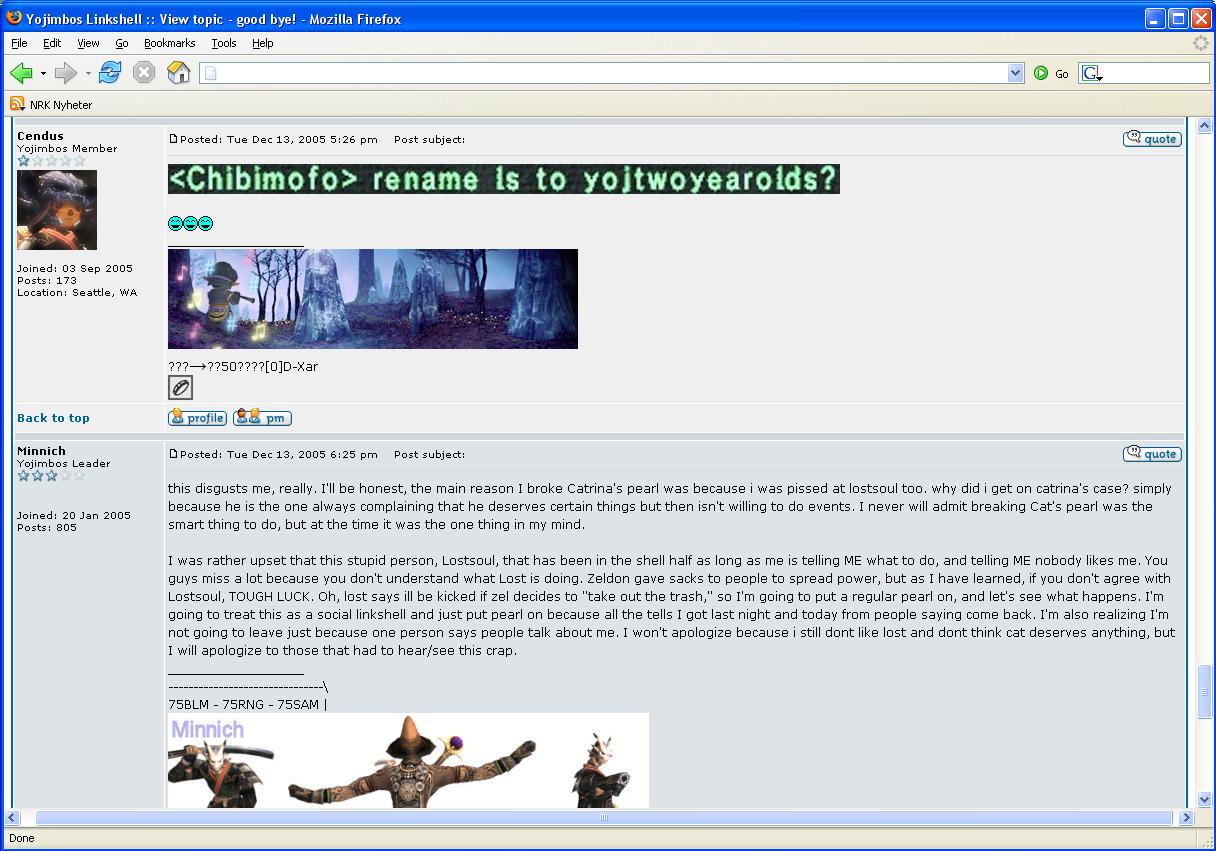View Cendus's profile
The height and width of the screenshot is (851, 1216).
pyautogui.click(x=197, y=418)
